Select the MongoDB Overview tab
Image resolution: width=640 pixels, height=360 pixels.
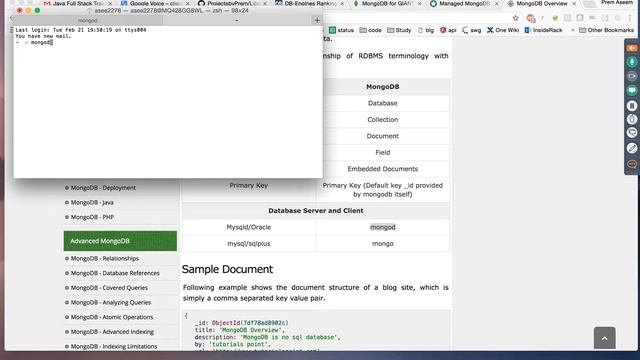tap(542, 3)
